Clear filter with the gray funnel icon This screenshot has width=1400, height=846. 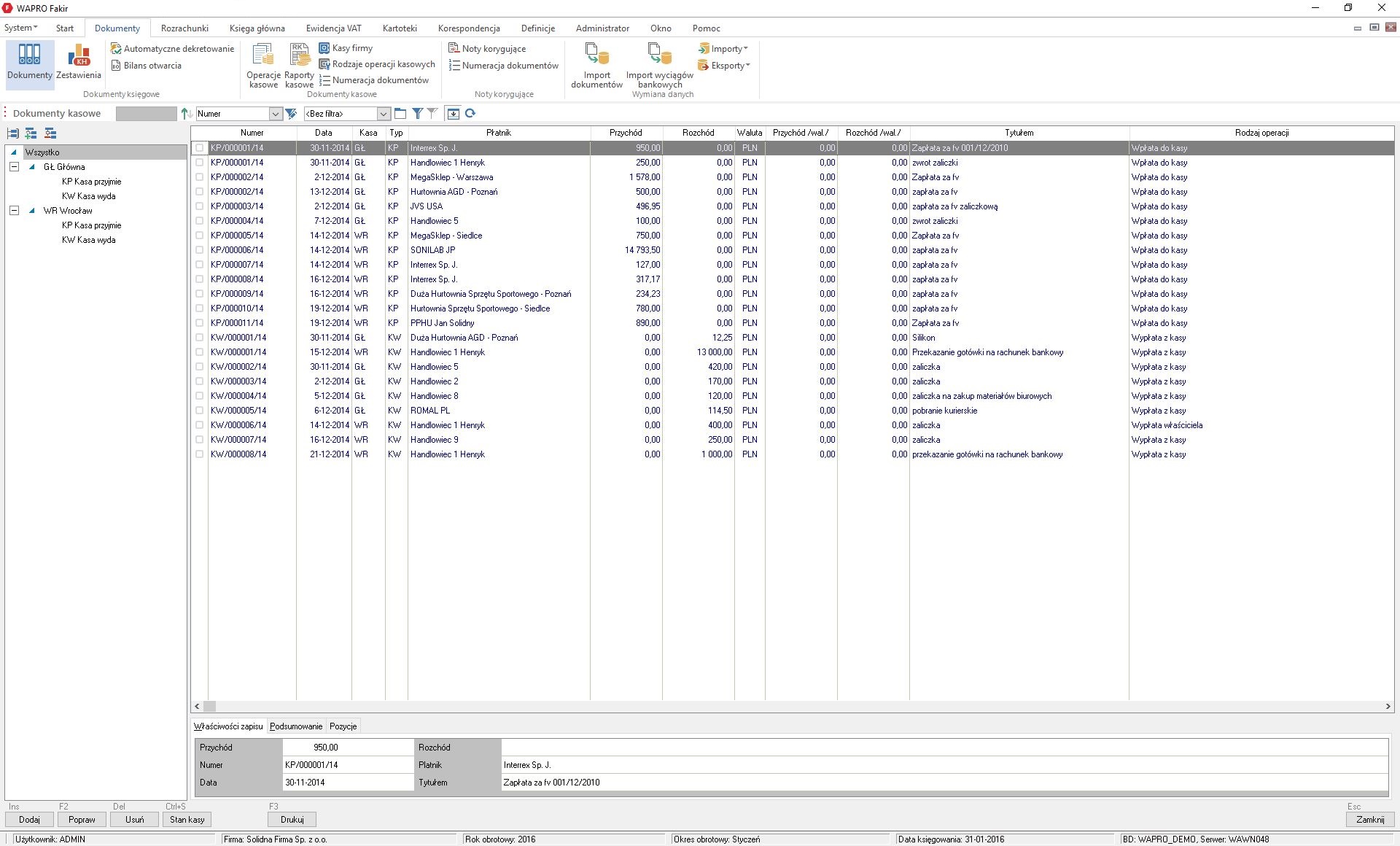pos(432,114)
